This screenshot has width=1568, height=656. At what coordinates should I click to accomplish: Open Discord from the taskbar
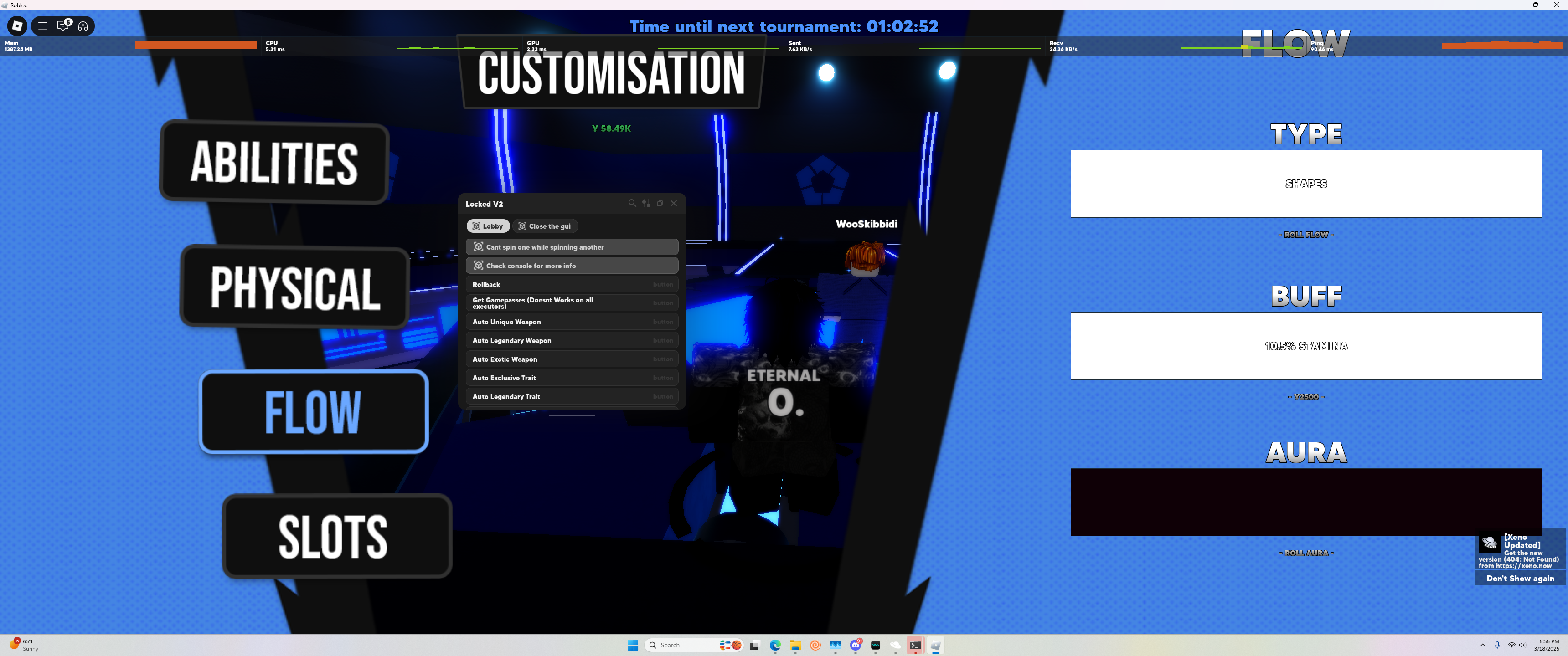[855, 645]
